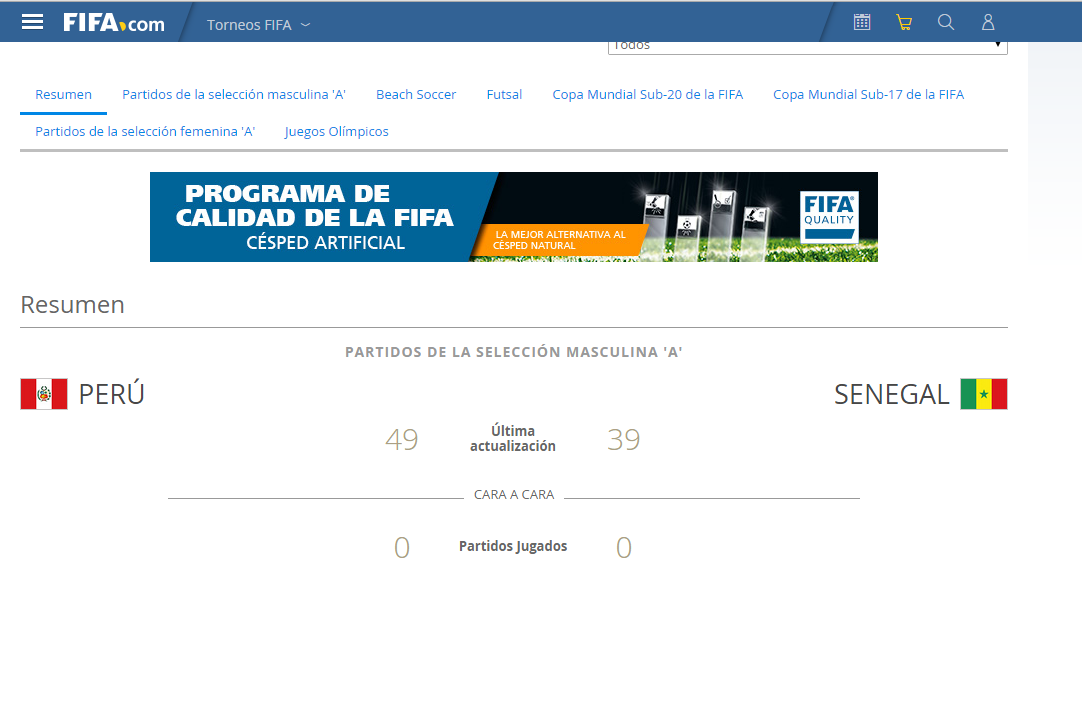The width and height of the screenshot is (1082, 706).
Task: Click Senegal's Partidos Jugados value 0
Action: point(624,547)
